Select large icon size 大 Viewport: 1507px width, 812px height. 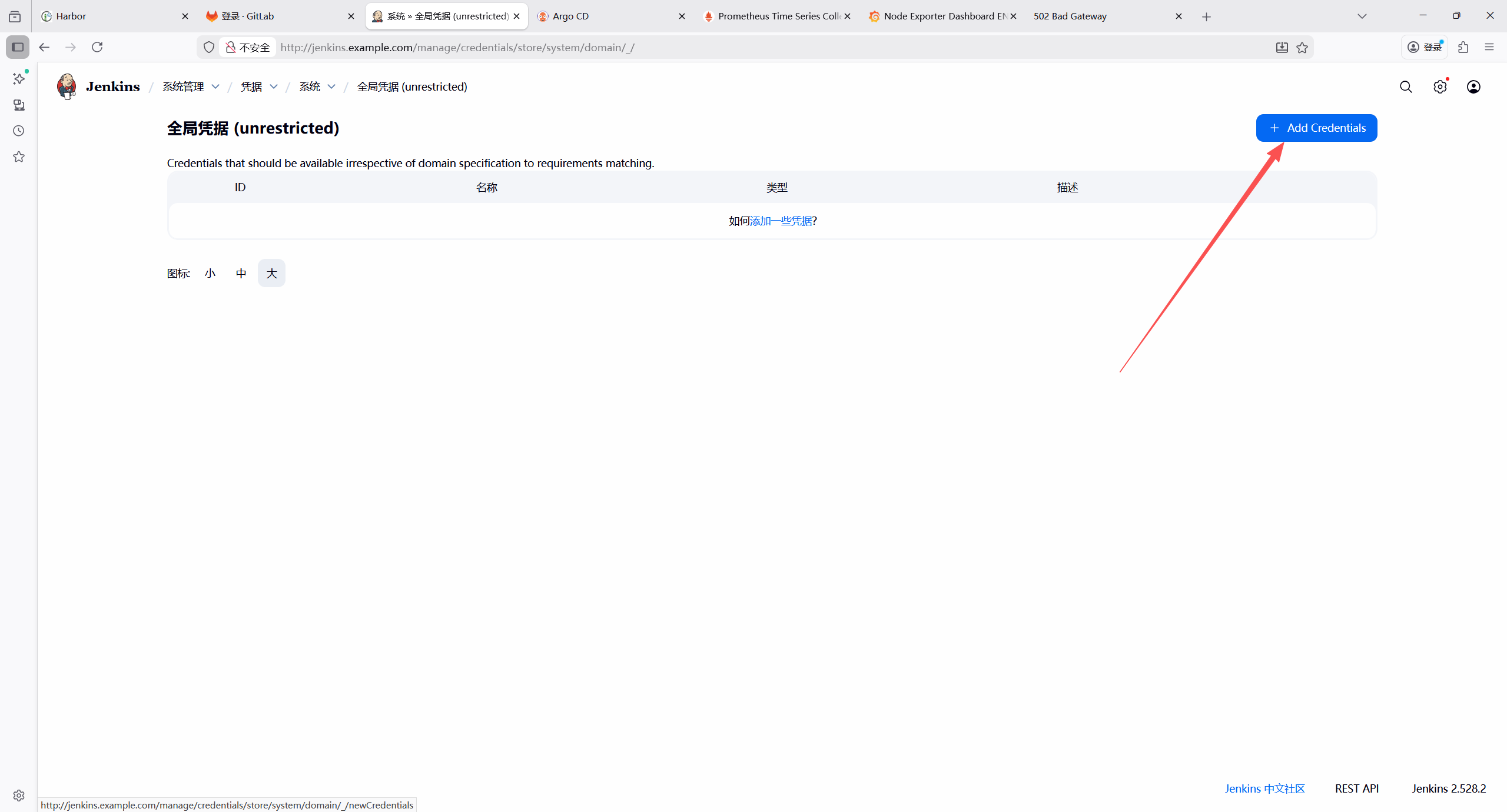[271, 273]
